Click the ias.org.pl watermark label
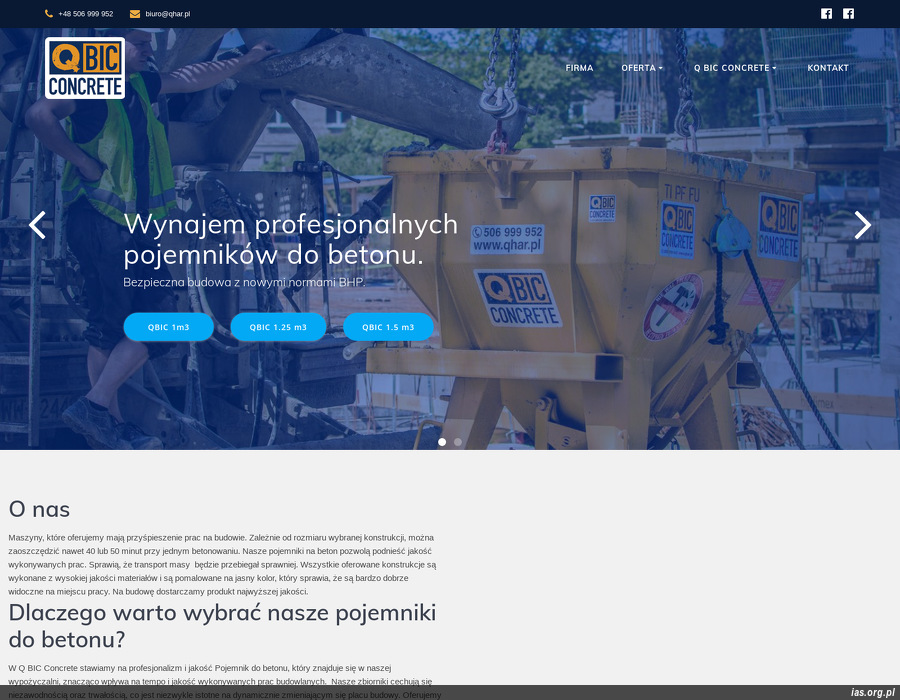This screenshot has height=700, width=900. tap(872, 692)
